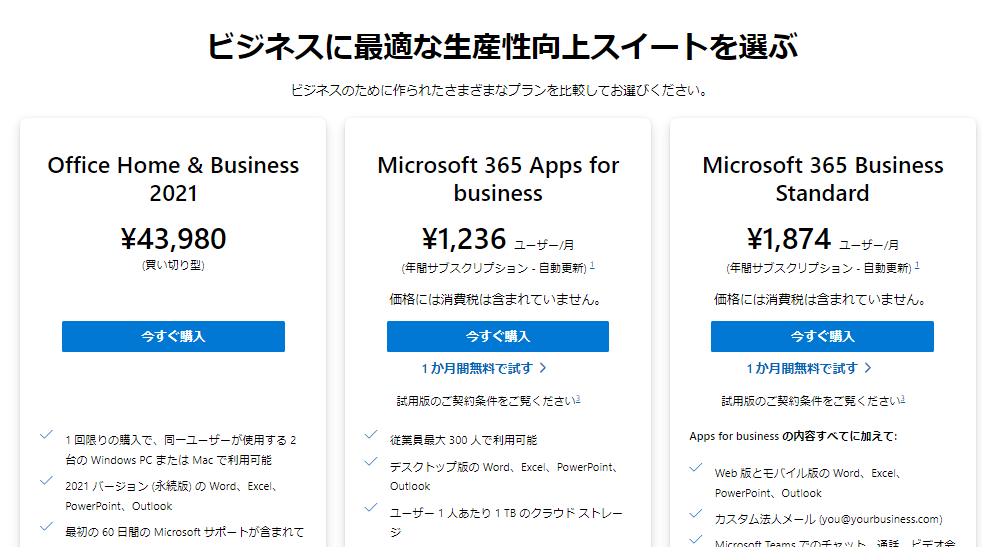Click subtitle ビジネスのために作られたさまざまなプラン
Screen dimensions: 982x547
click(x=499, y=91)
